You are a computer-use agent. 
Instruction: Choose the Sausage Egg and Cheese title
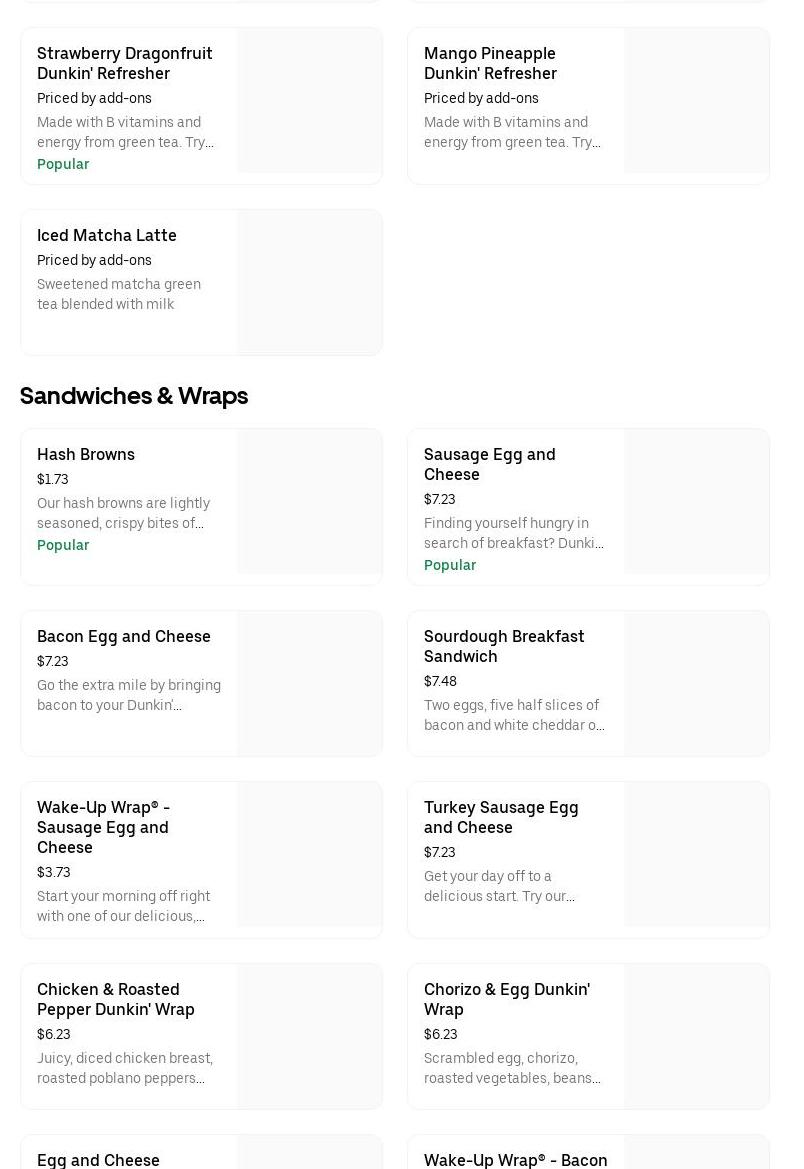click(x=489, y=464)
